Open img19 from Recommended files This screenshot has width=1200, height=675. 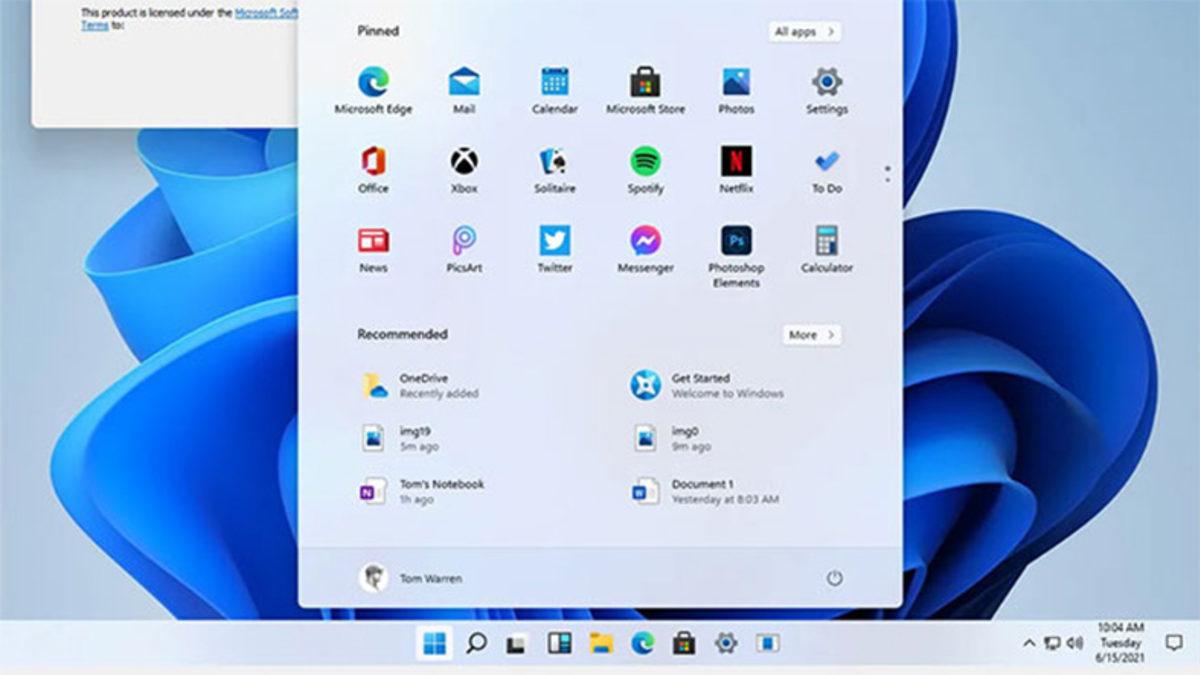tap(412, 437)
